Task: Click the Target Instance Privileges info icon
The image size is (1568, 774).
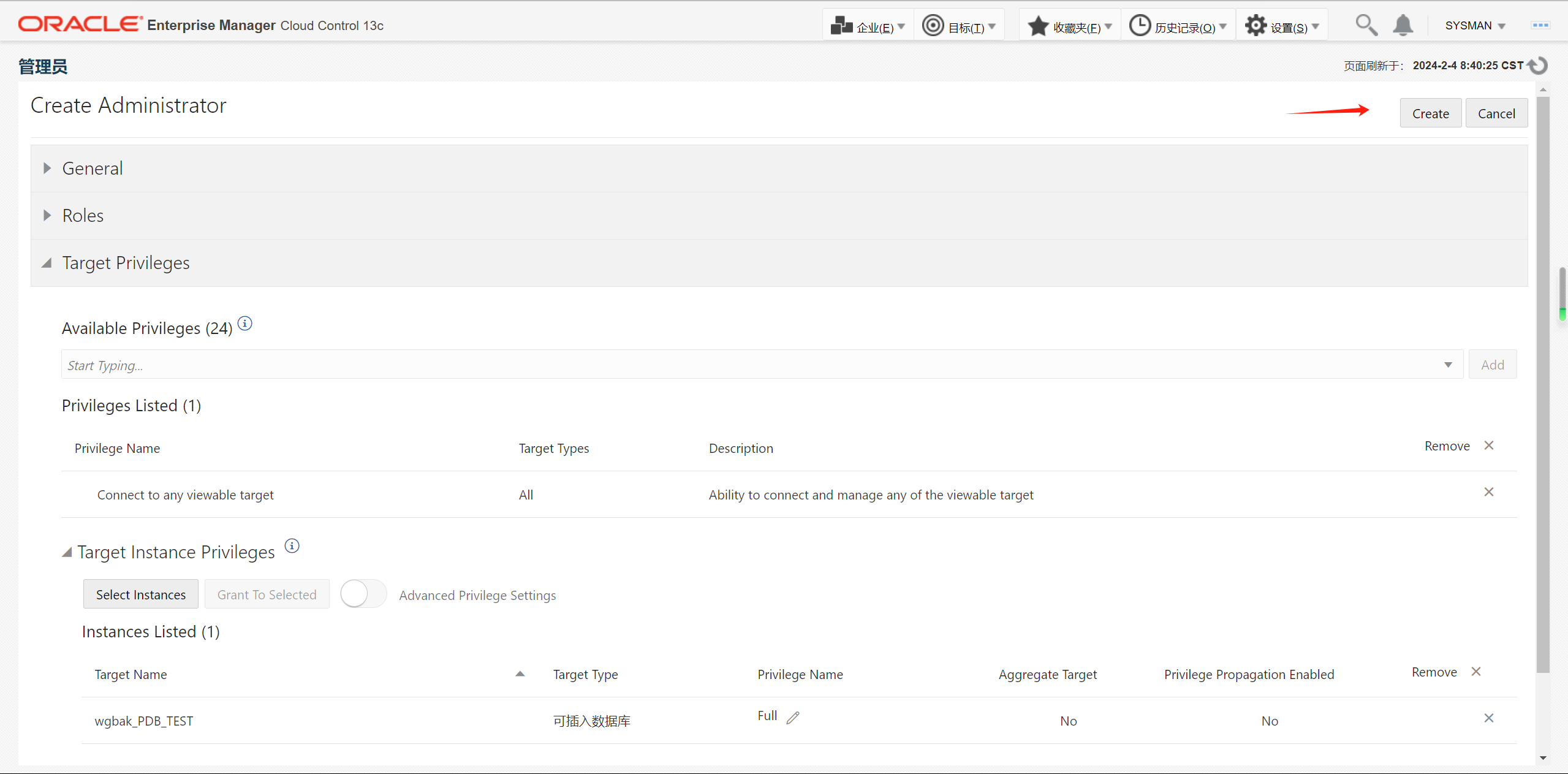Action: point(292,545)
